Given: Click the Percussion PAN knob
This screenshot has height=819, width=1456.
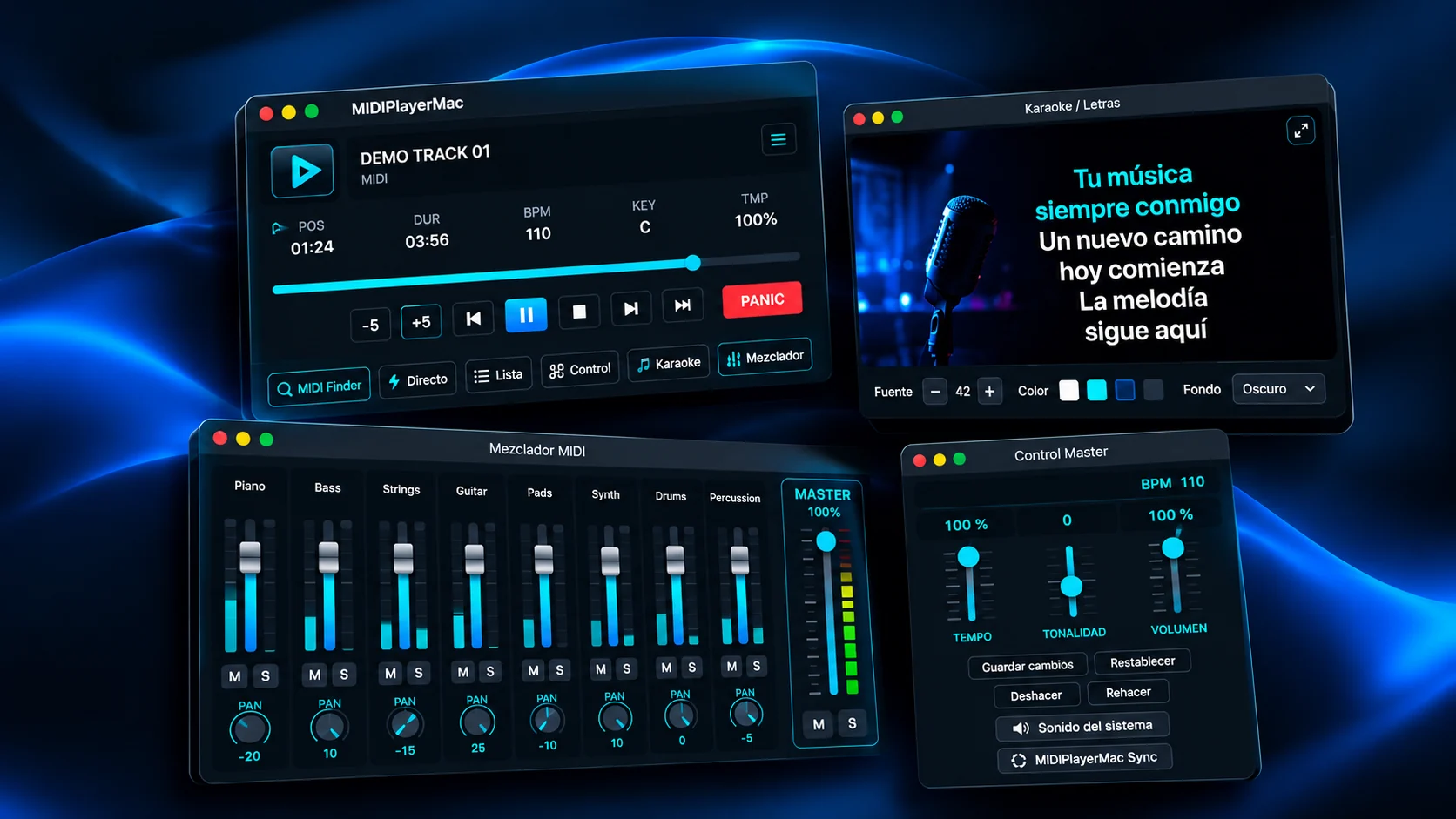Looking at the screenshot, I should coord(745,714).
